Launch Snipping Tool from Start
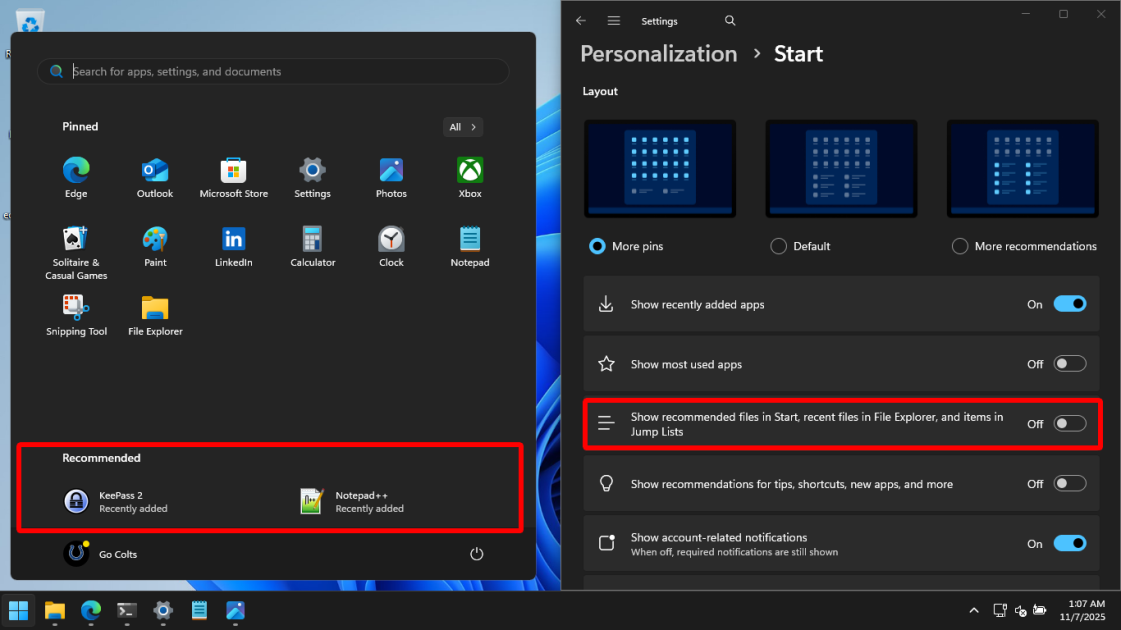 (76, 315)
